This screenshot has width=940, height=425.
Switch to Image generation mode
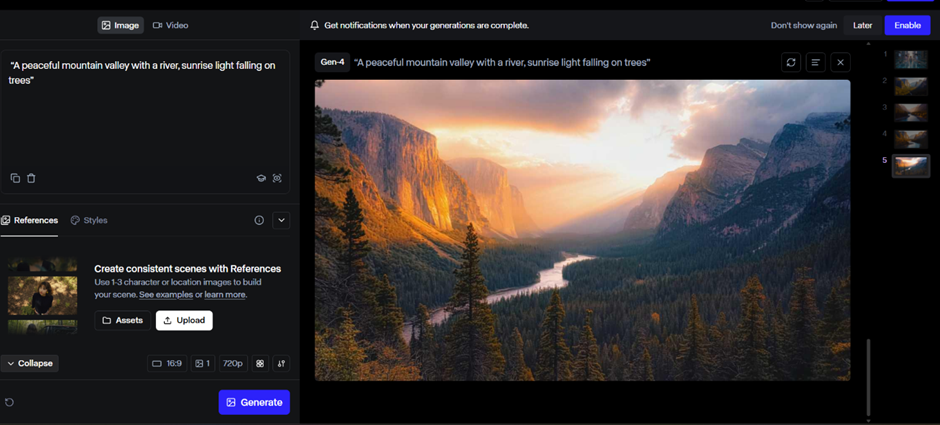coord(120,25)
